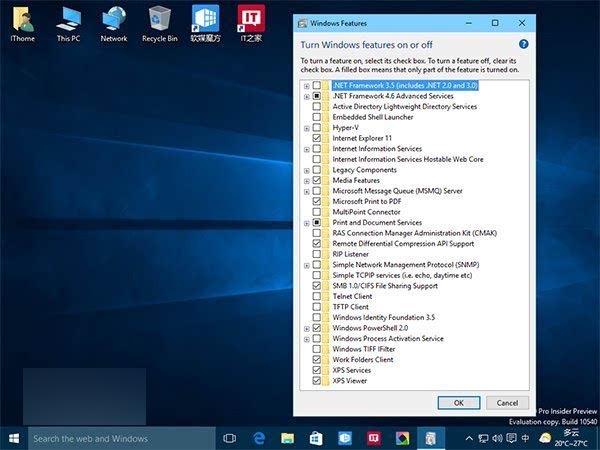Open the Store icon in taskbar
600x450 pixels.
coord(315,438)
